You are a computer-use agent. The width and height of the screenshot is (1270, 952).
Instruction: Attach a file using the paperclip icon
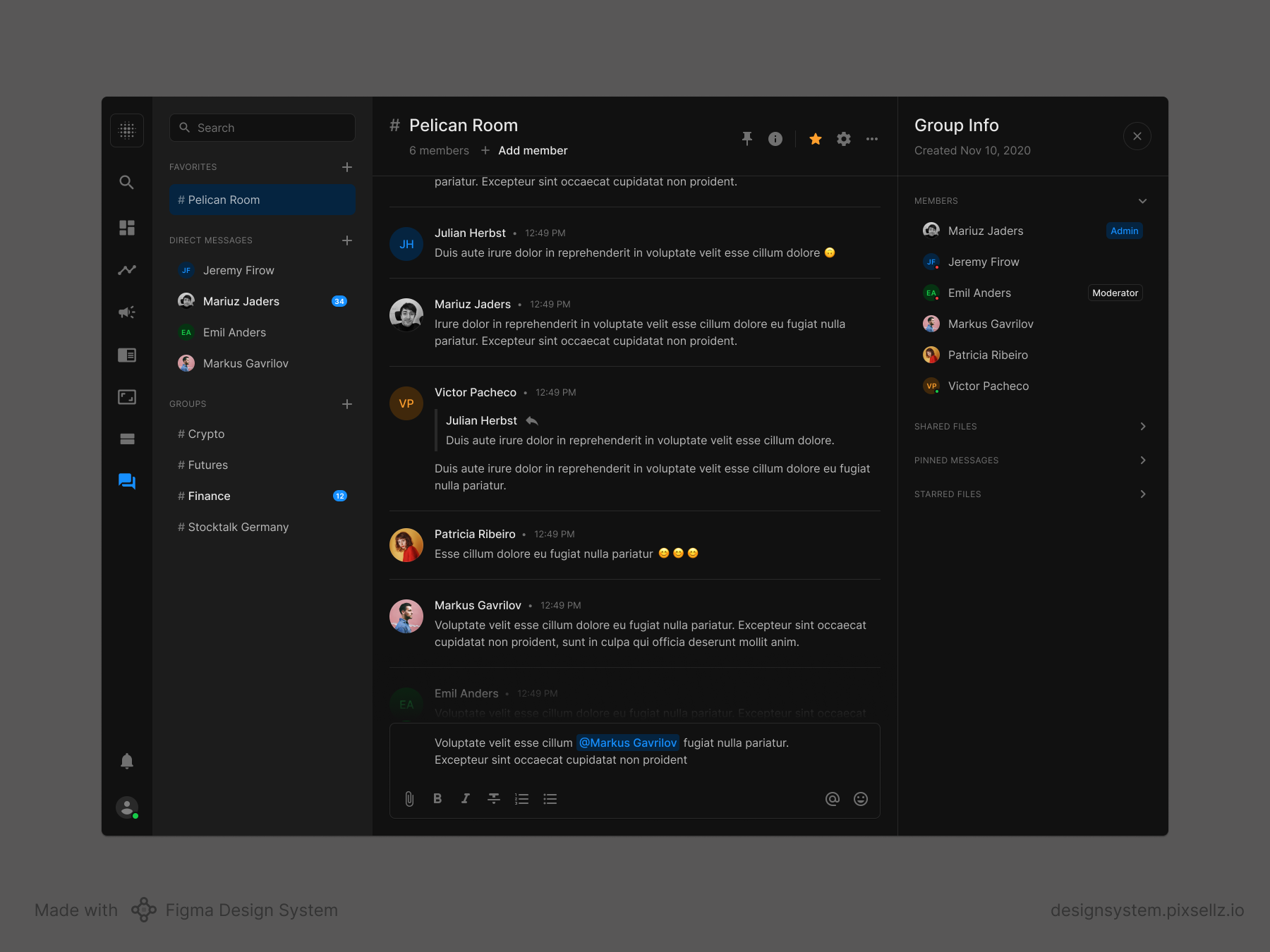click(409, 798)
